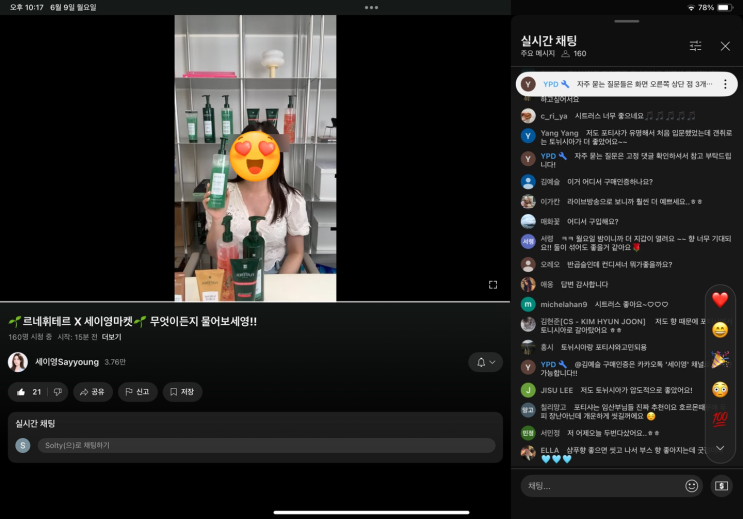Open emoji picker in chat box

(691, 486)
